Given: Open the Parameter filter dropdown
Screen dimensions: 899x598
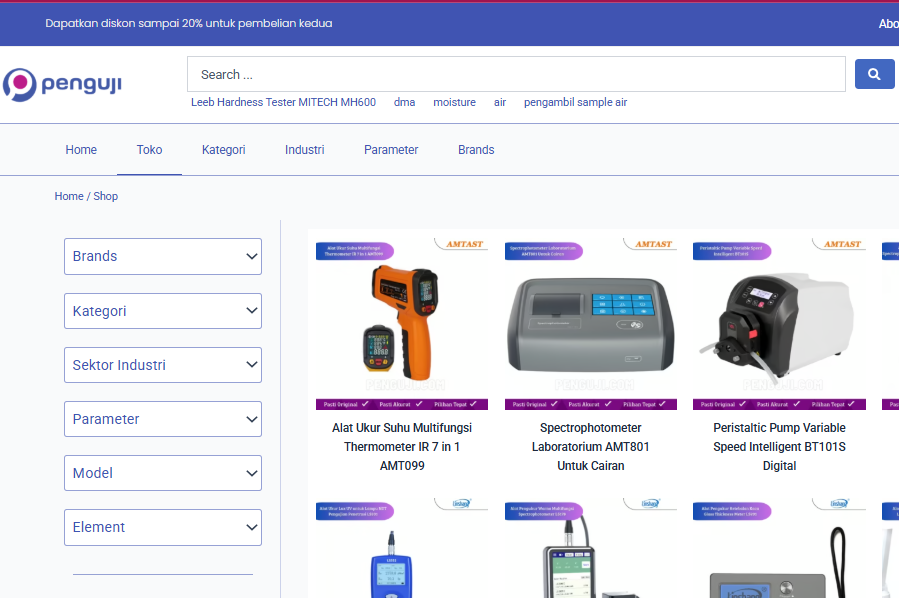Looking at the screenshot, I should [163, 419].
